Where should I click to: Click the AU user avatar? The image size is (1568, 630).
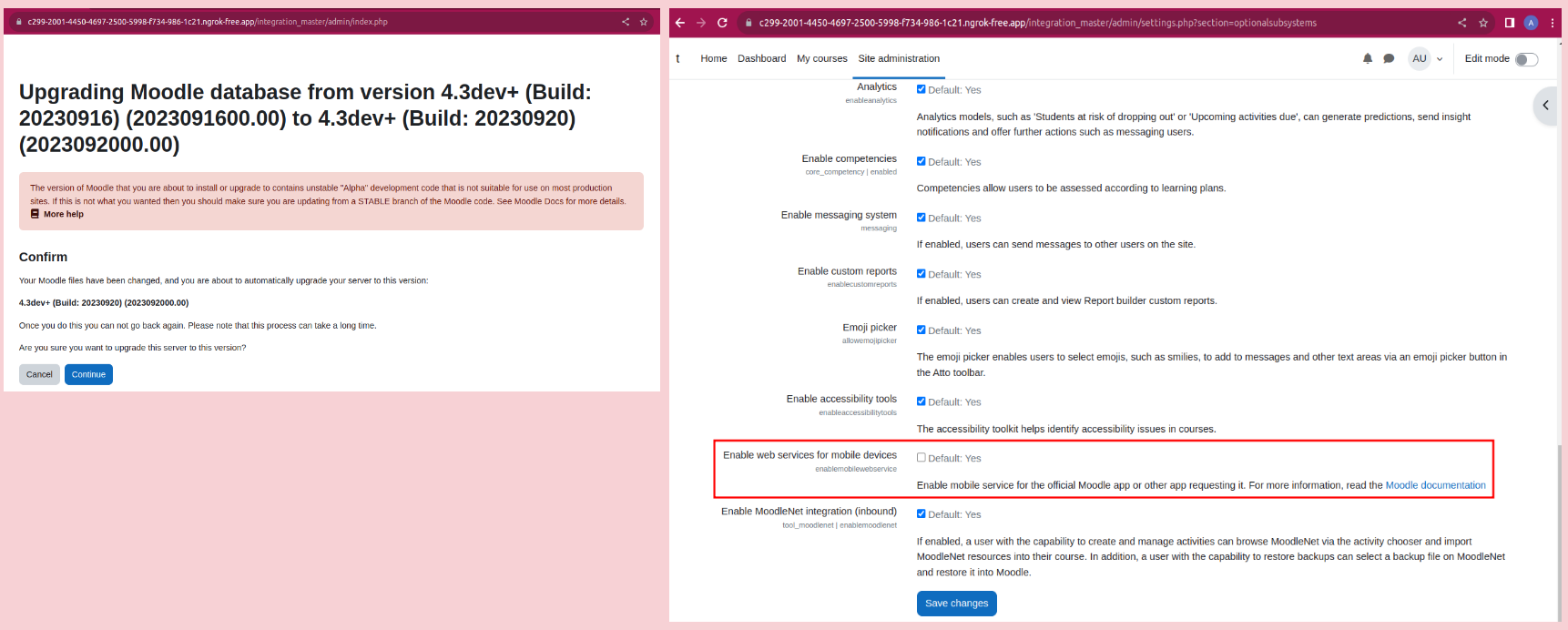tap(1420, 58)
